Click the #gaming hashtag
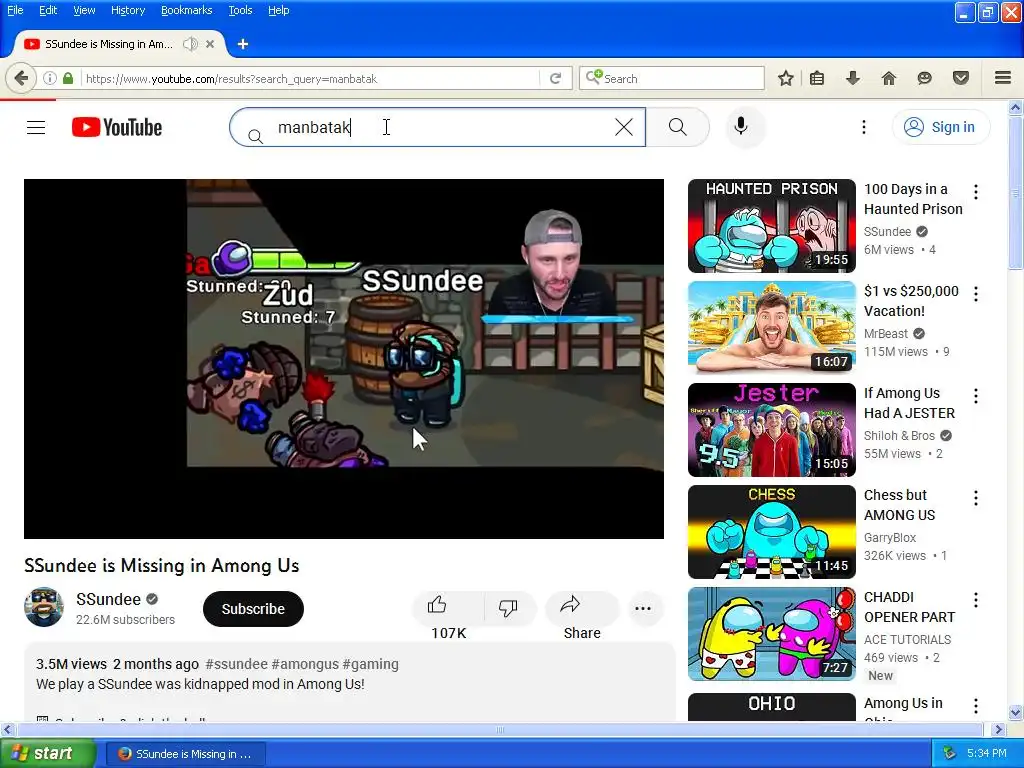Viewport: 1024px width, 768px height. (x=370, y=664)
